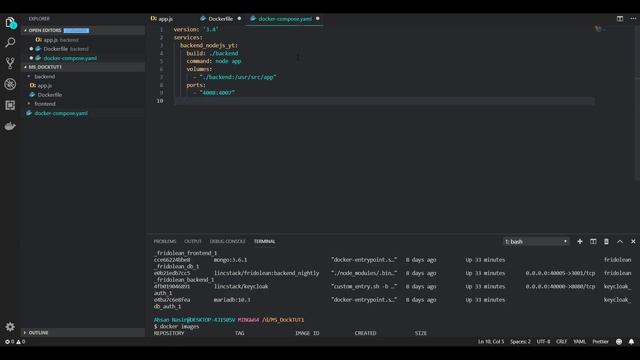640x360 pixels.
Task: Click the errors count in status bar
Action: coord(9,342)
